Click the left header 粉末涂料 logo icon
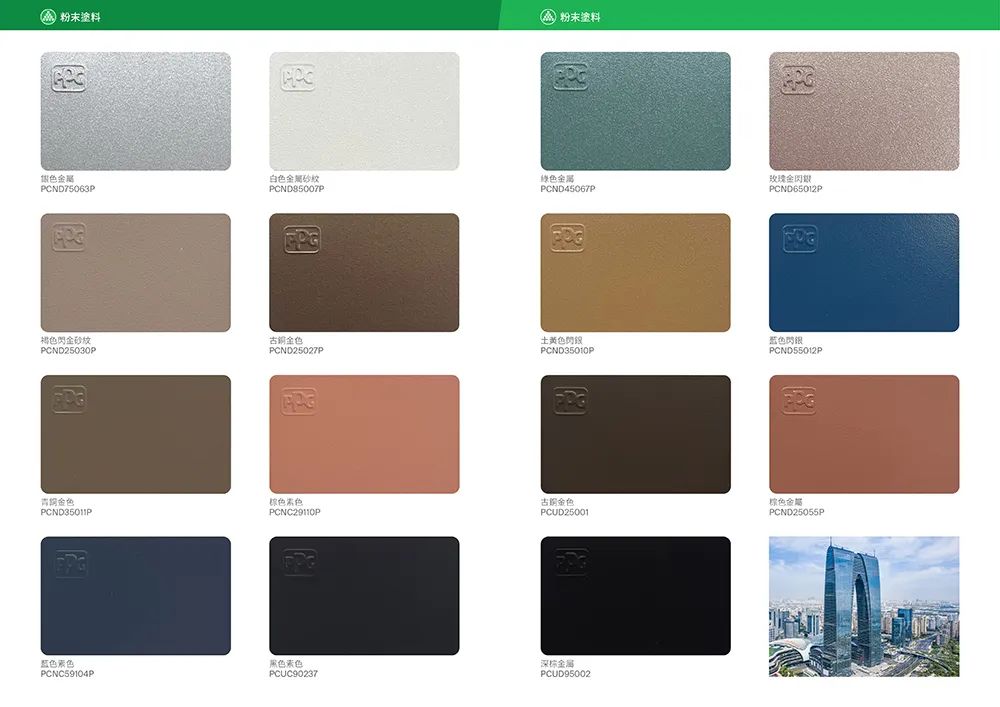The height and width of the screenshot is (707, 1000). click(48, 17)
